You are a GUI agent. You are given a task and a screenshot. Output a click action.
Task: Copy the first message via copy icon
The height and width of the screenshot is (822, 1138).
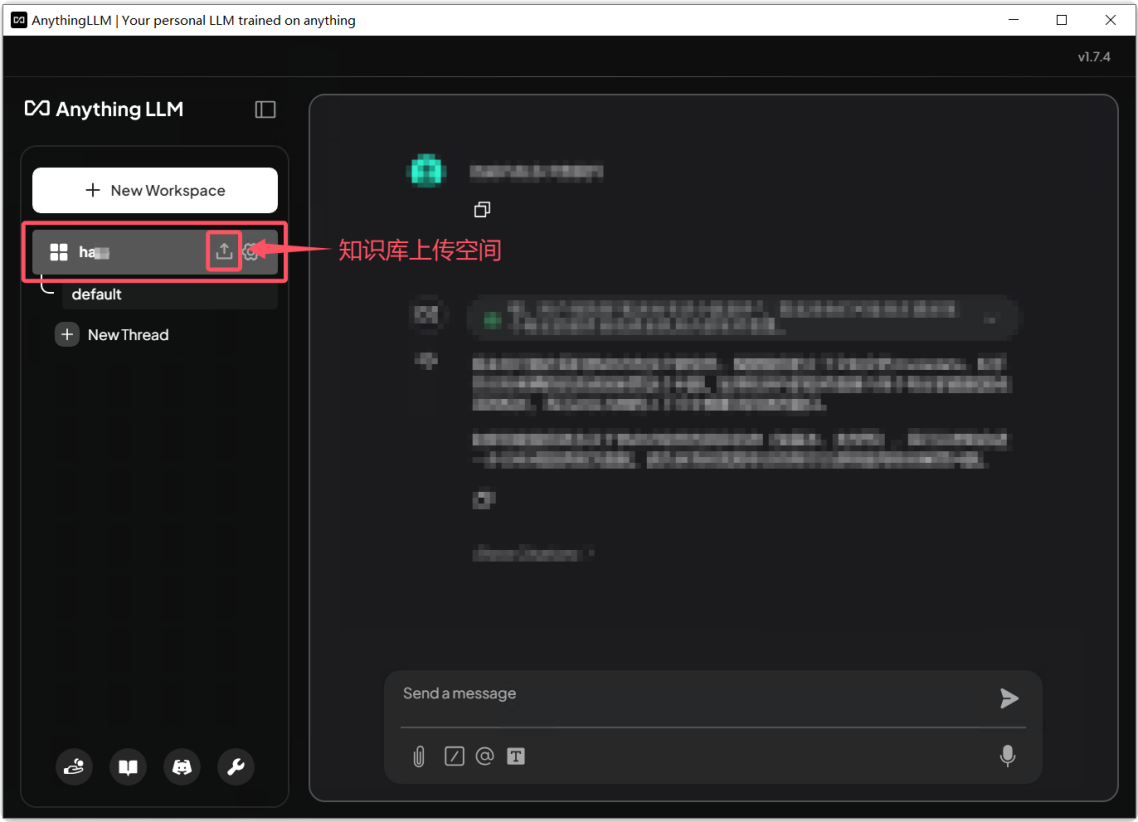pos(482,210)
